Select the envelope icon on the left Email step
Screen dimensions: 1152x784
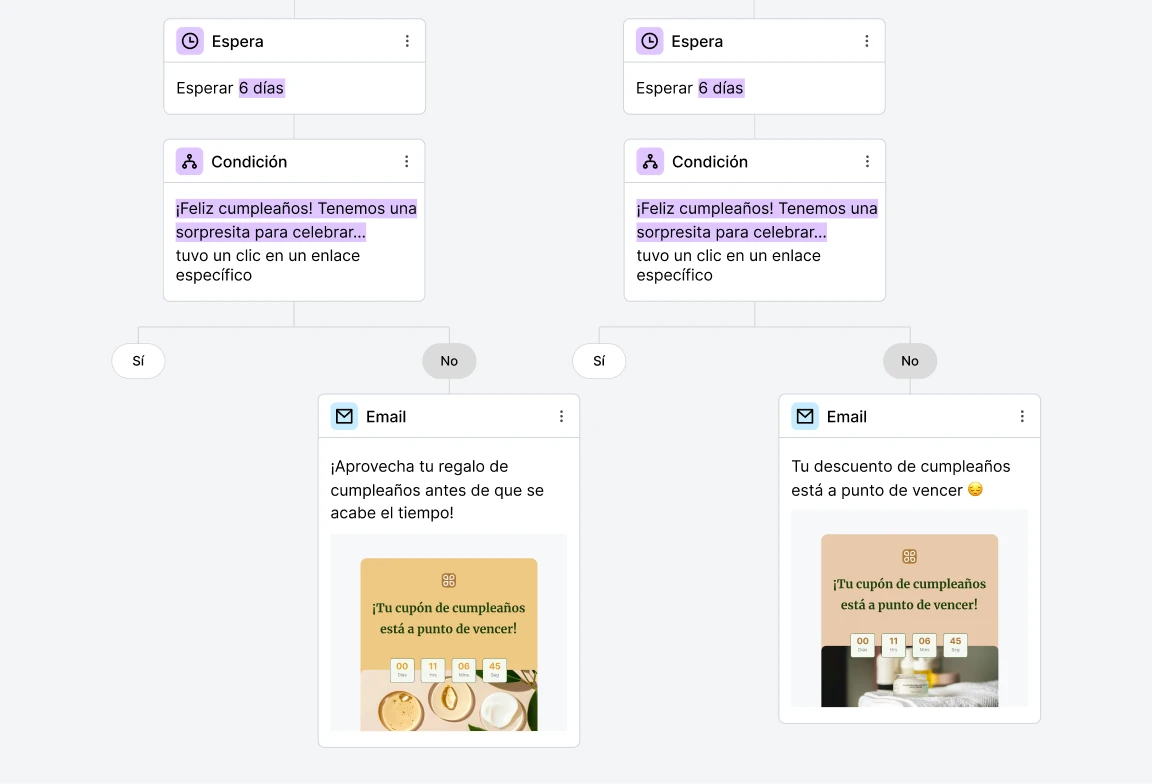tap(344, 416)
